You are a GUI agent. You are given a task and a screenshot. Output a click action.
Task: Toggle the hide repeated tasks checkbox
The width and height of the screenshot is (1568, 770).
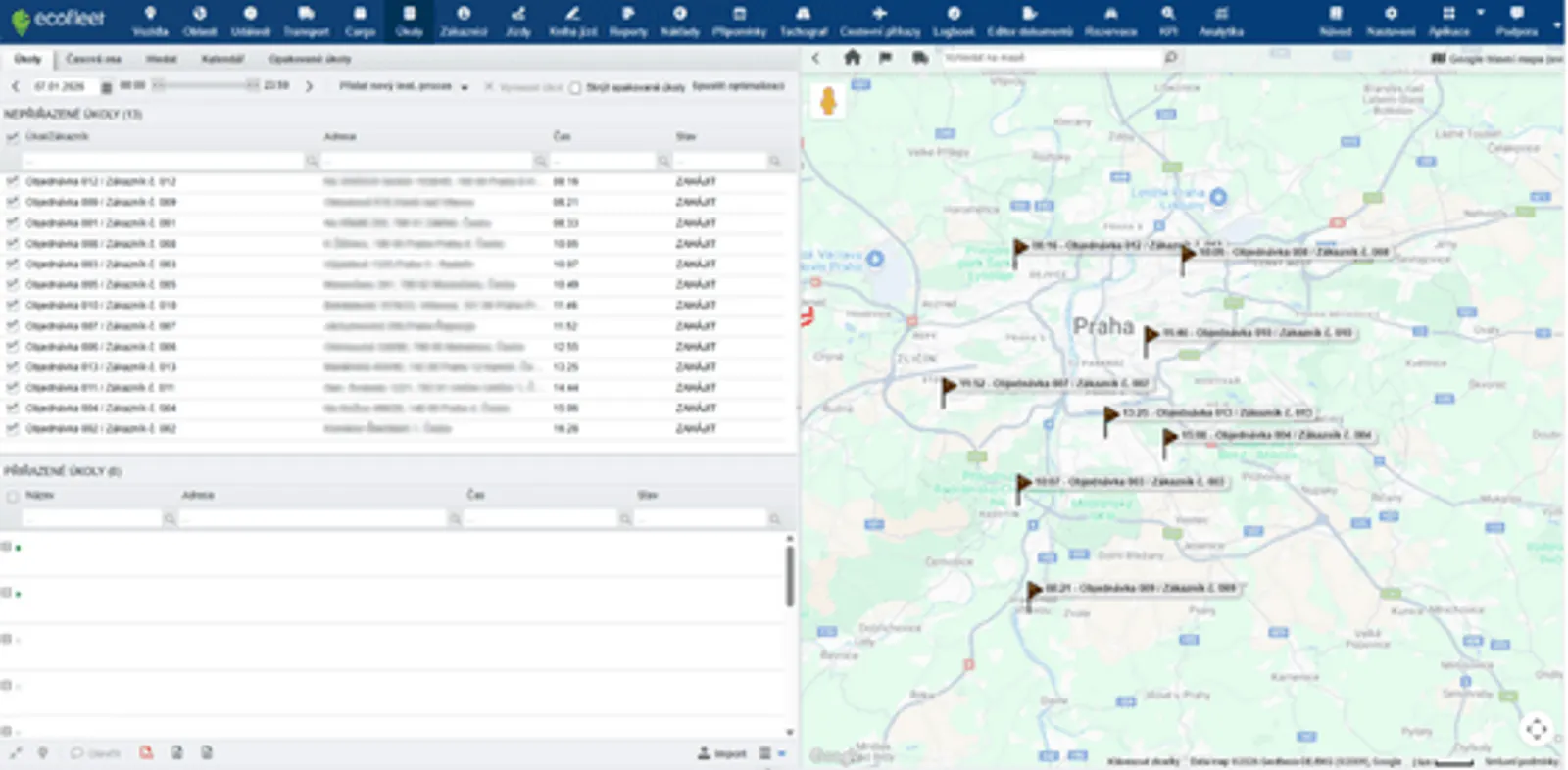[x=575, y=87]
